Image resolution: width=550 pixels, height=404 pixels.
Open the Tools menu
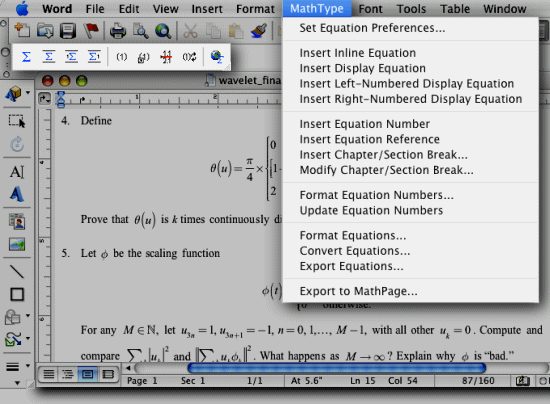click(411, 8)
